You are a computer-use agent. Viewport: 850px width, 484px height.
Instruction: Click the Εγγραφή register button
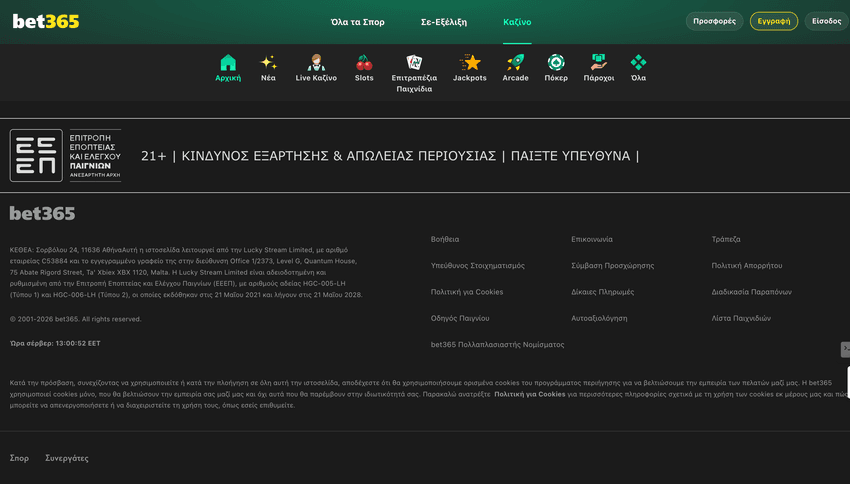tap(774, 21)
